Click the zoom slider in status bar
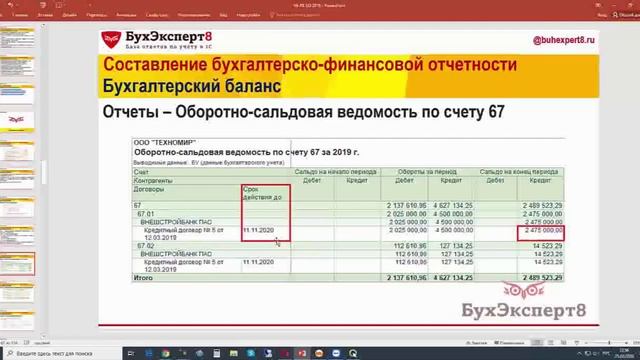 click(607, 343)
